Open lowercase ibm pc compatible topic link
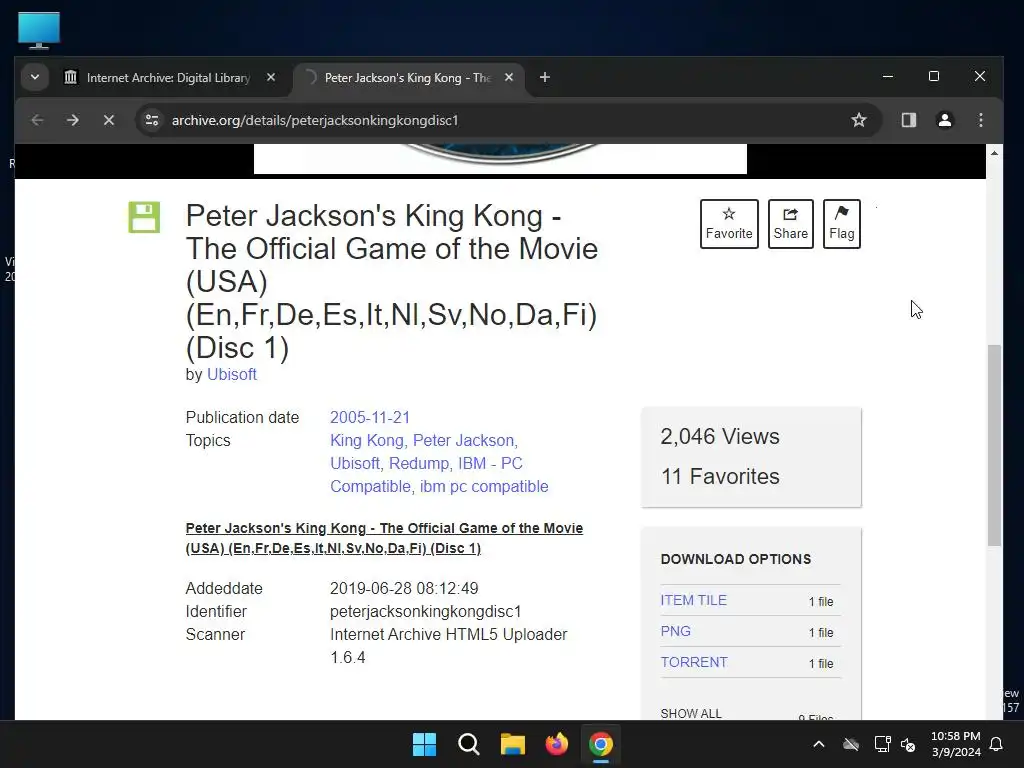The image size is (1024, 768). [x=484, y=487]
